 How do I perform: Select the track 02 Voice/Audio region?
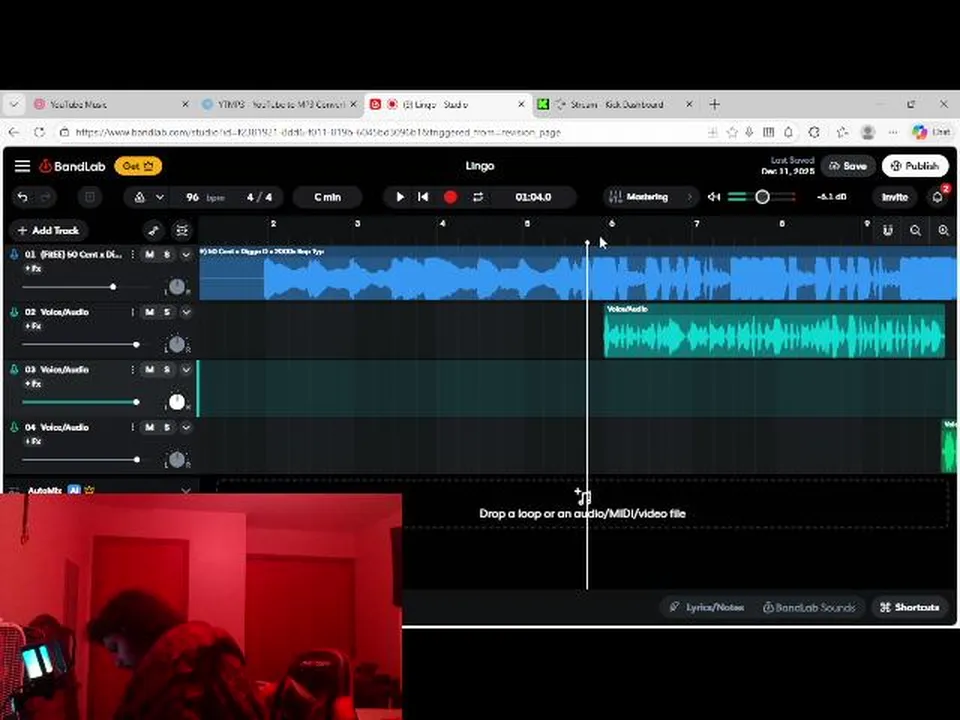tap(774, 331)
